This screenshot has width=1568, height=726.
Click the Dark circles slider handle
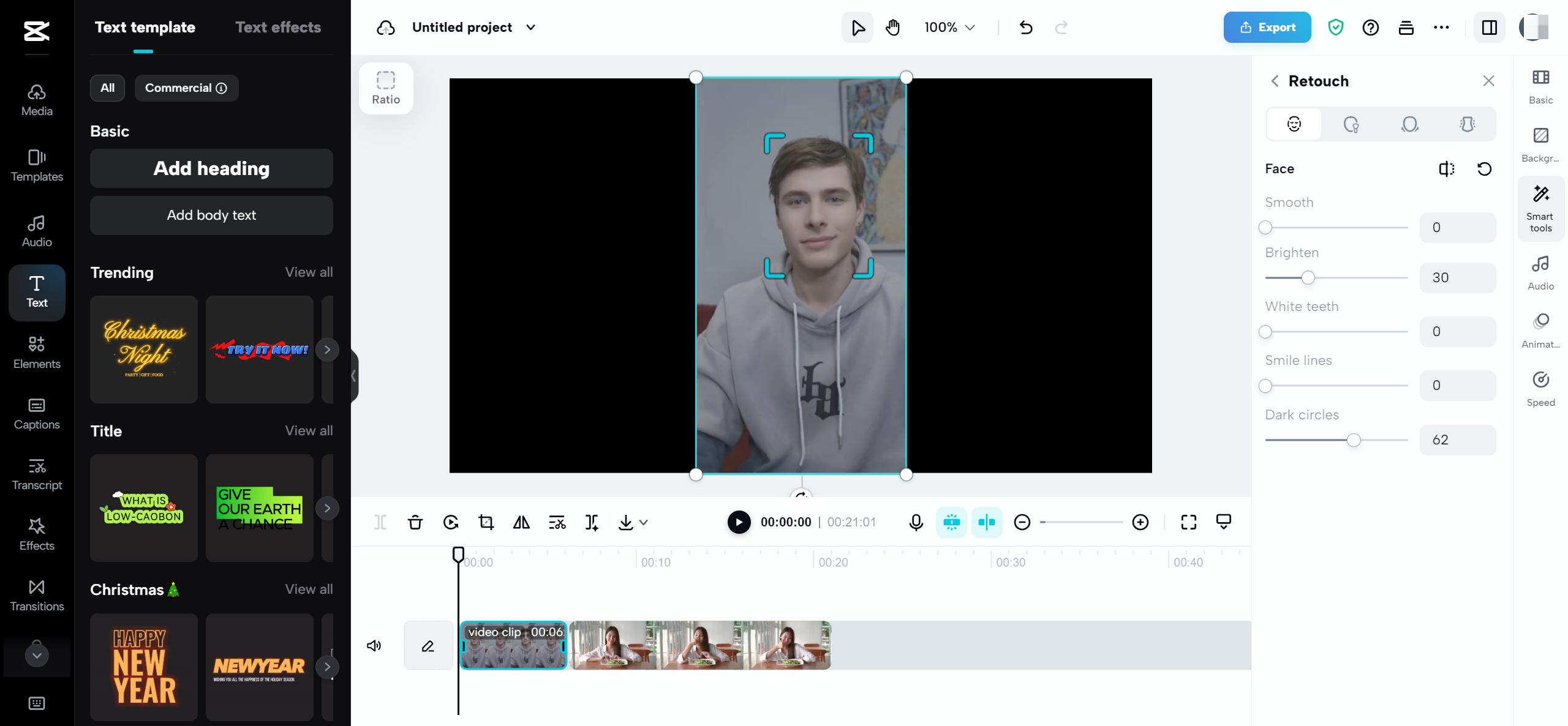click(1354, 440)
